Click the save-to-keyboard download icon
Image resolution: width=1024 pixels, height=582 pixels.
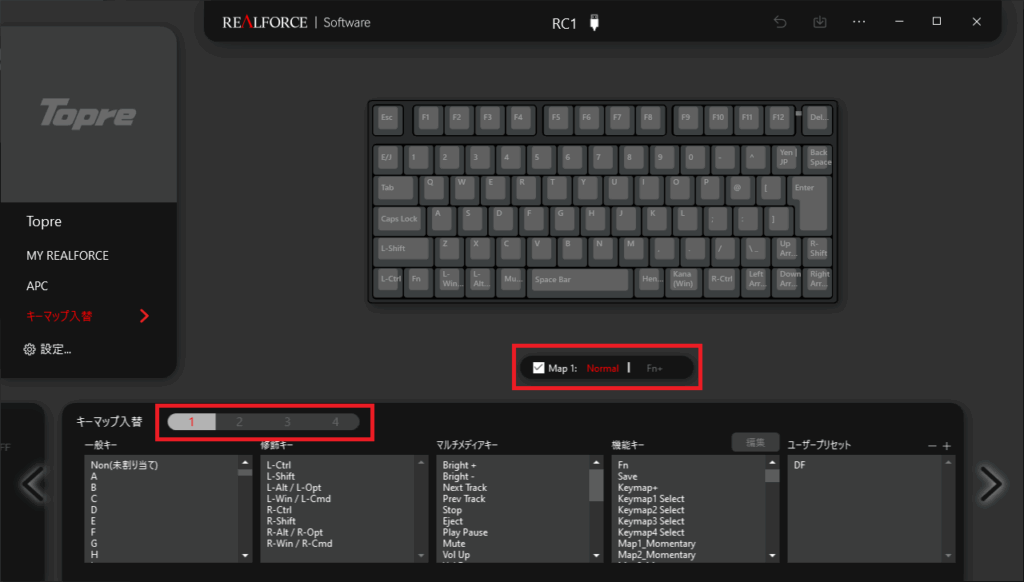click(x=820, y=22)
